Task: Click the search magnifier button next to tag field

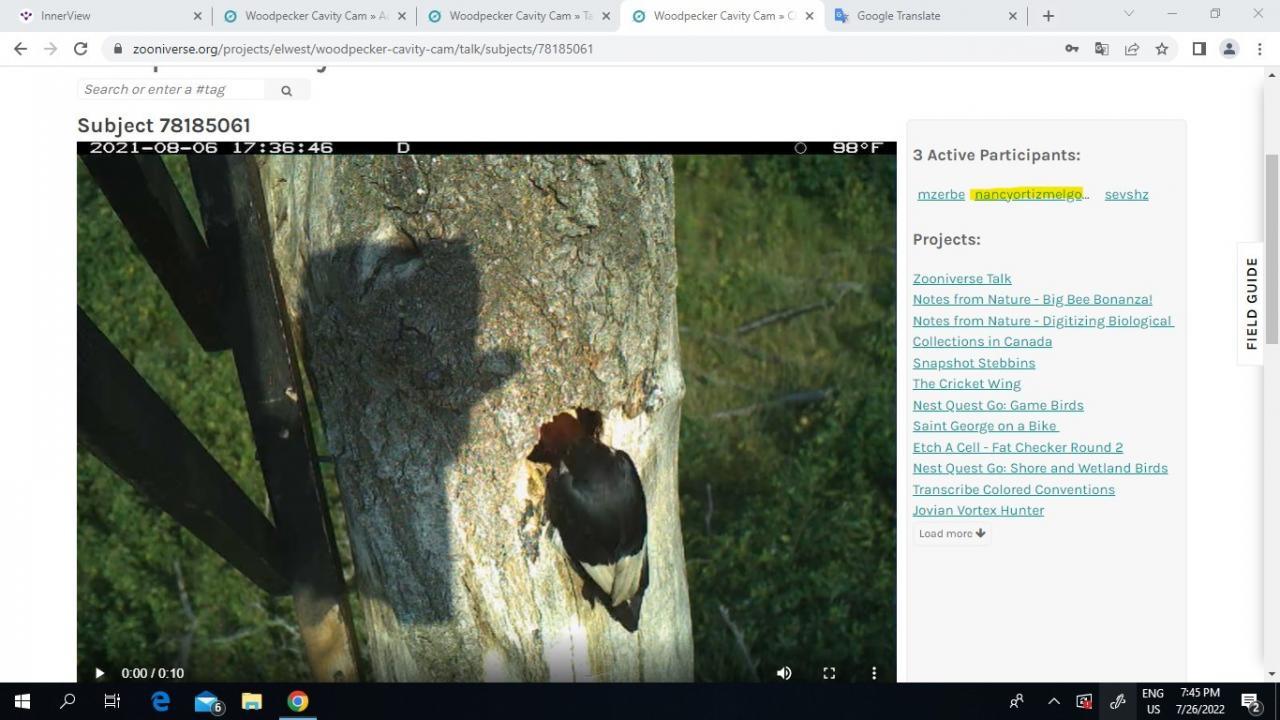Action: 286,90
